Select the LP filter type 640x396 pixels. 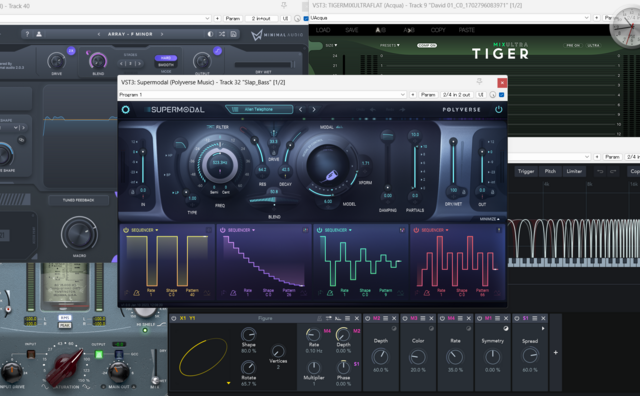tap(176, 192)
